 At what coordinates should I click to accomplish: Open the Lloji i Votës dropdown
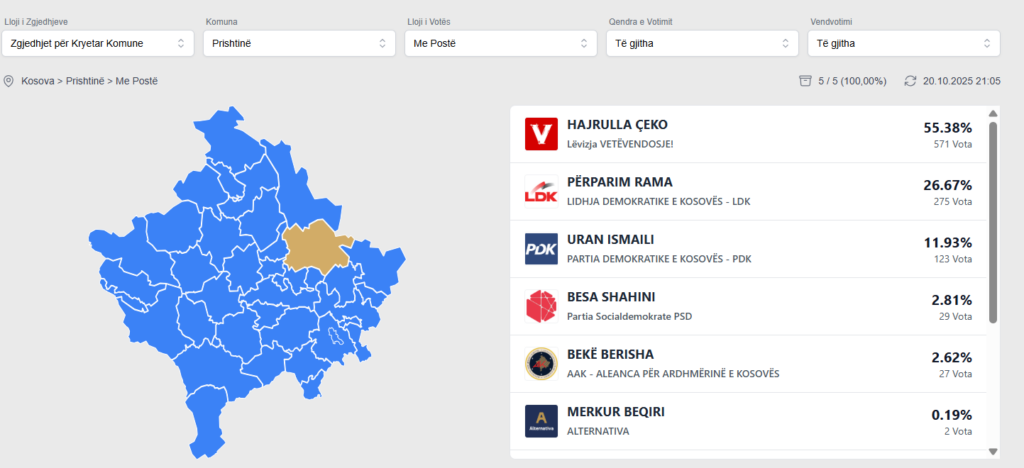pos(500,43)
